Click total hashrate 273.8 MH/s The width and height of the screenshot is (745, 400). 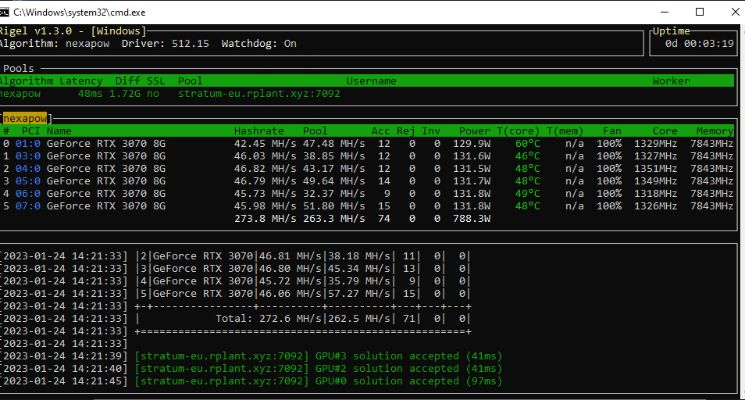tap(265, 219)
